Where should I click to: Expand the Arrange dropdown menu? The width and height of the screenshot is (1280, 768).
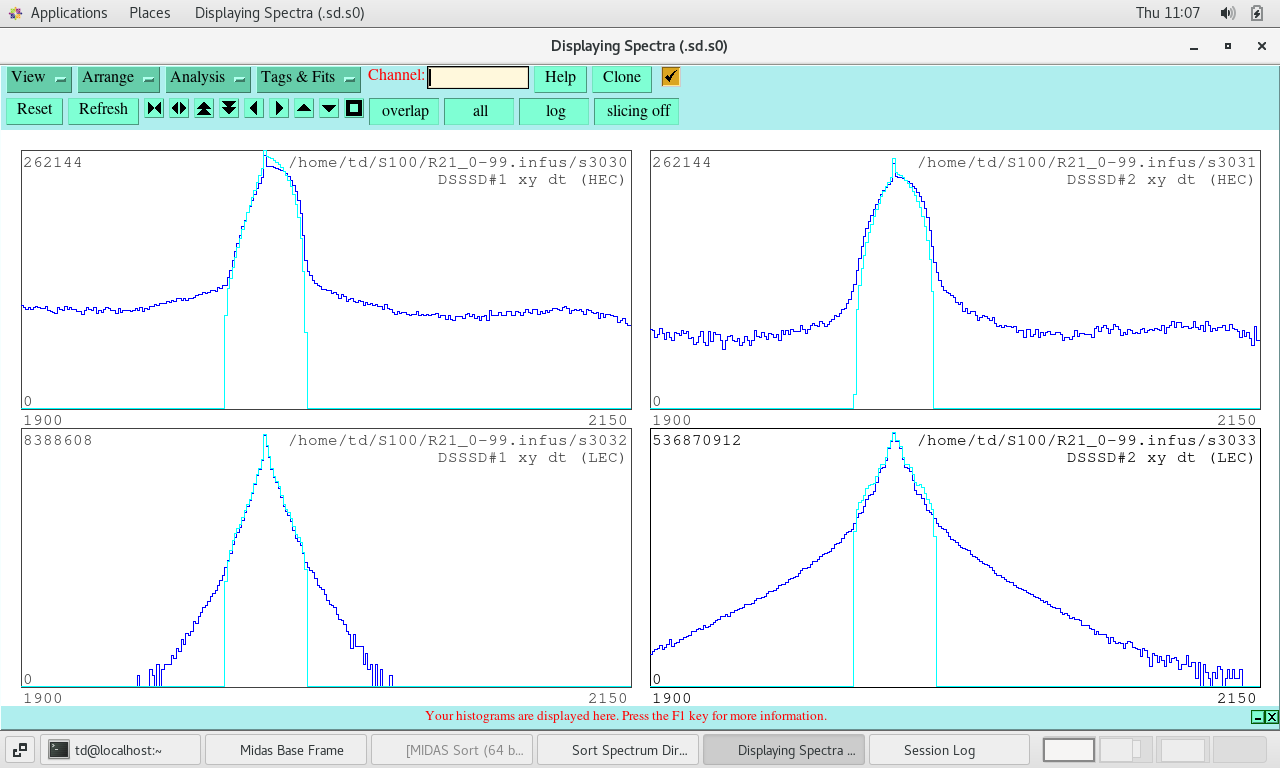[x=118, y=78]
